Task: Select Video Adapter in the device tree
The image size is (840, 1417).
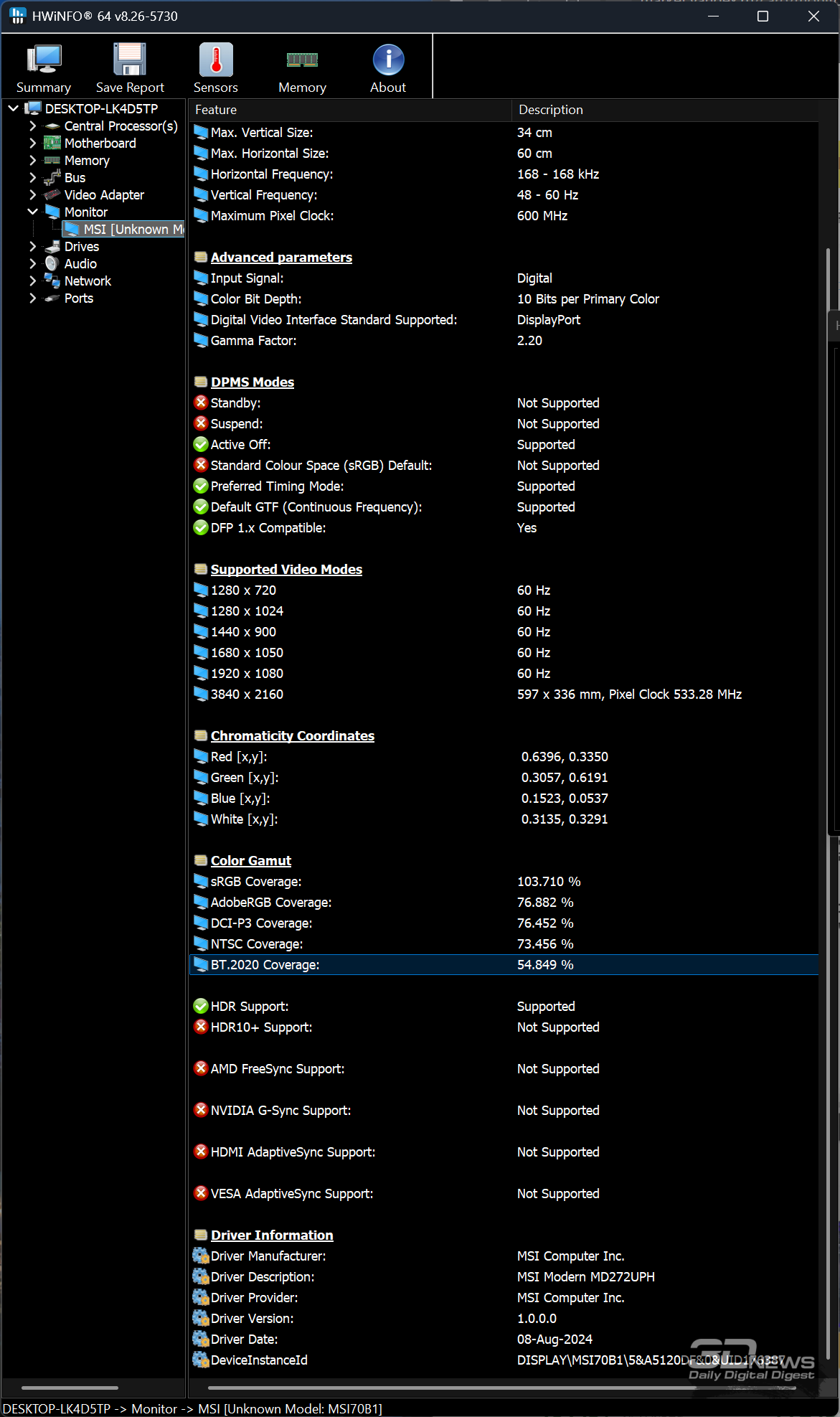Action: tap(104, 195)
